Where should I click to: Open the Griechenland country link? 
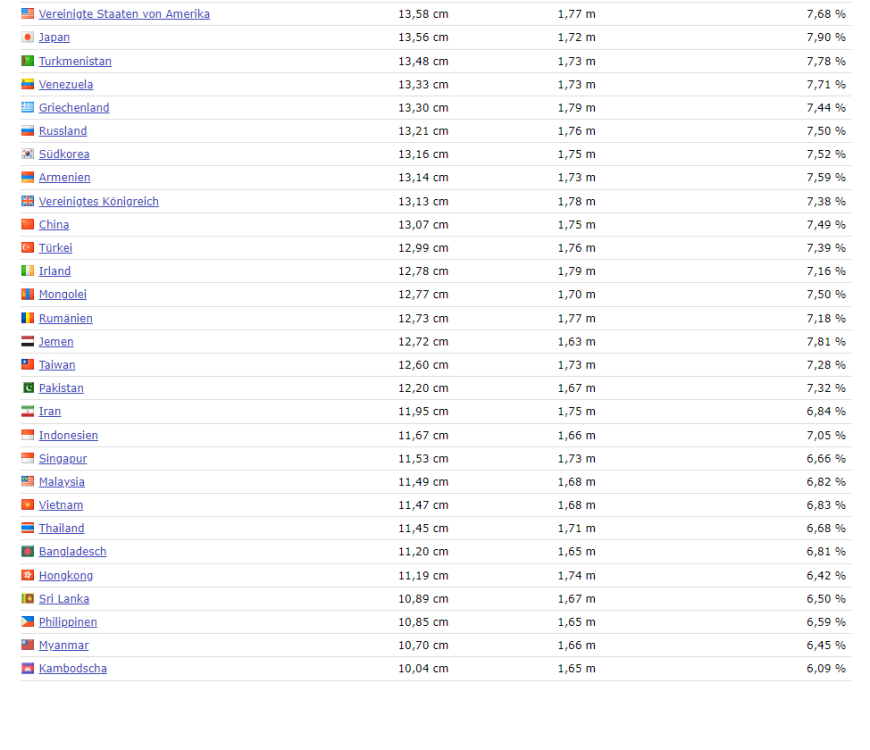(74, 108)
